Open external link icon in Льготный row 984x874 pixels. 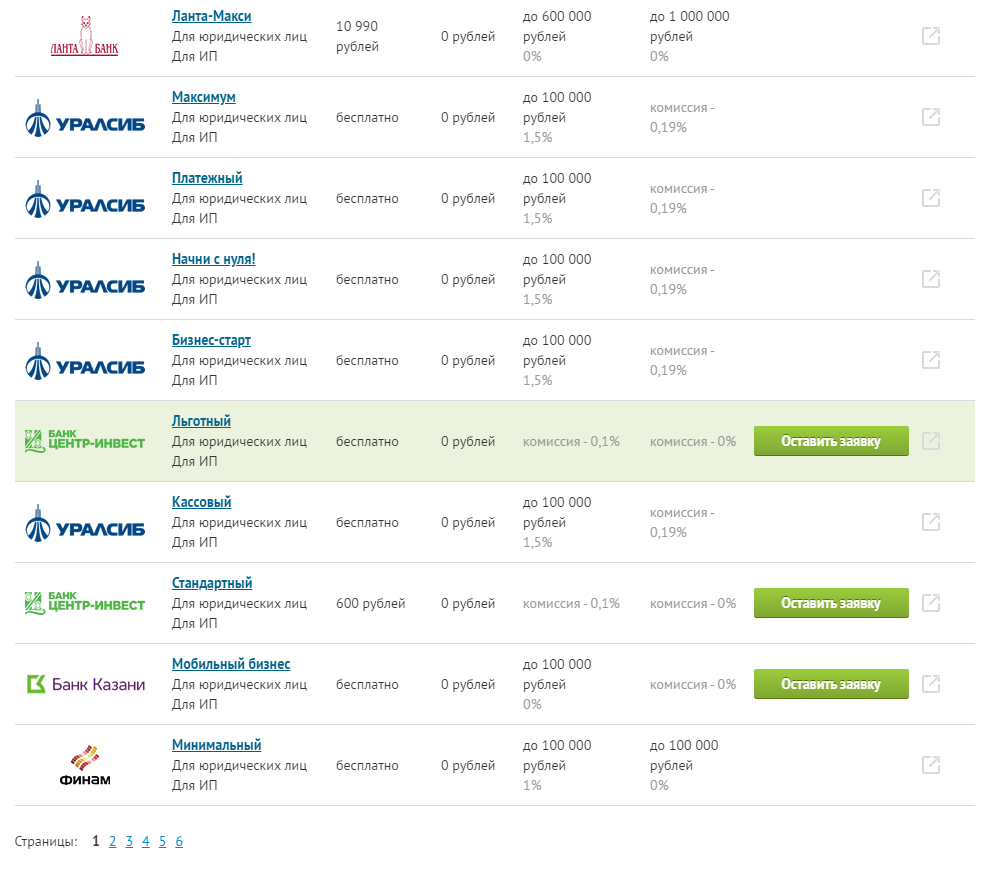931,440
